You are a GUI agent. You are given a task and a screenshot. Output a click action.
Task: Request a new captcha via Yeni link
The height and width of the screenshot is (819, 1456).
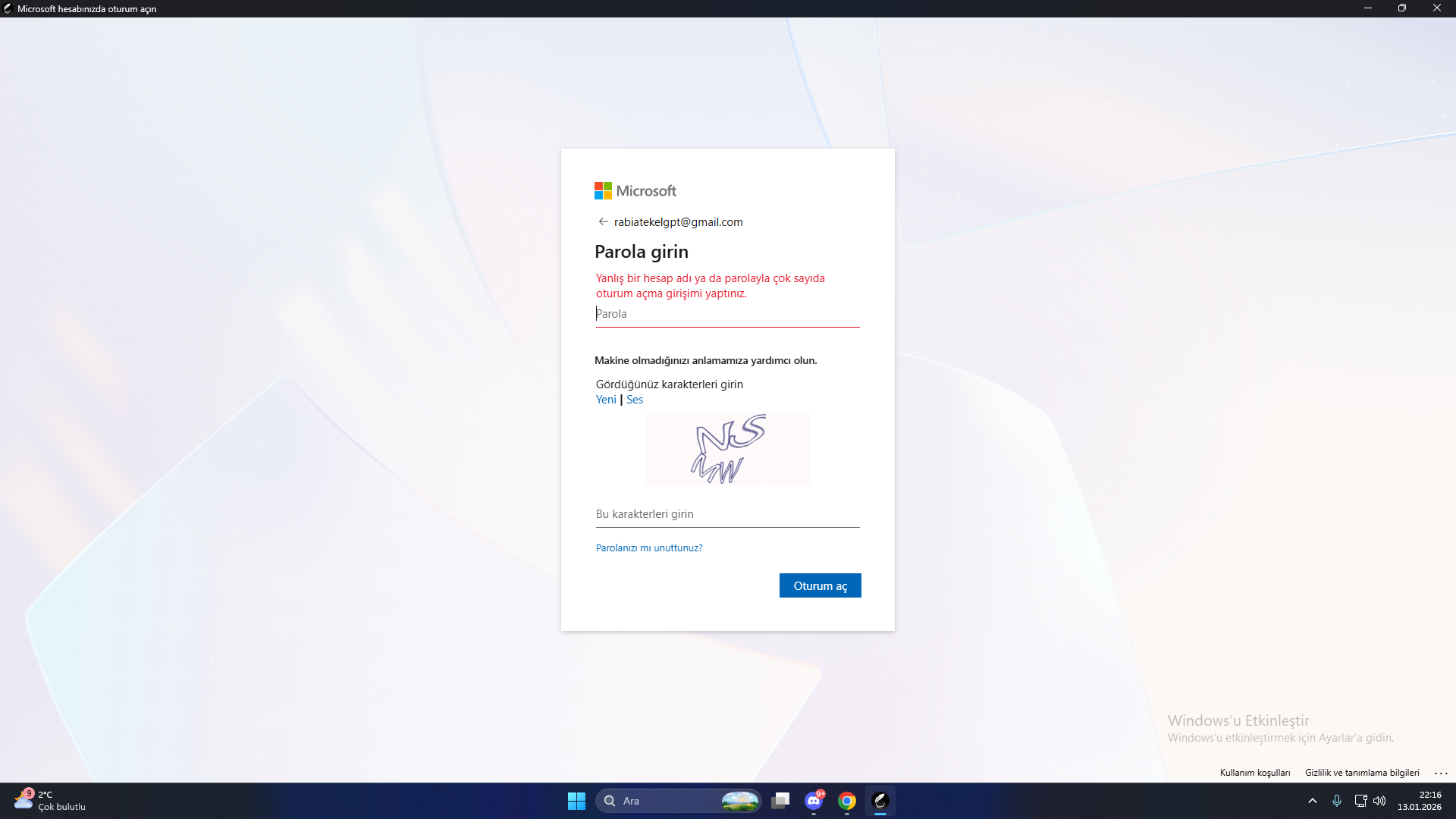tap(606, 400)
